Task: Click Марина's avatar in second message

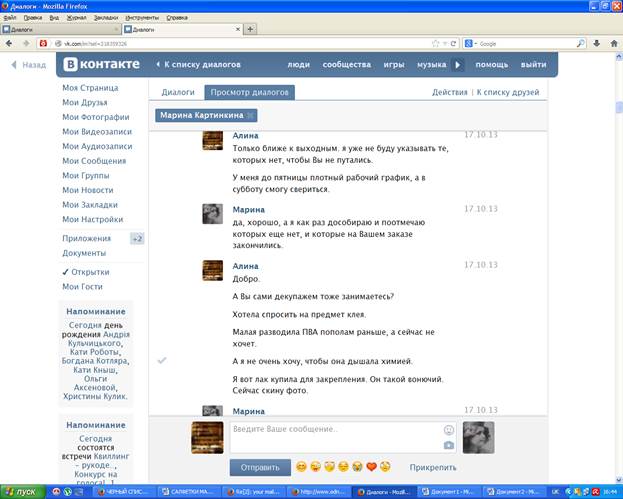Action: 213,214
